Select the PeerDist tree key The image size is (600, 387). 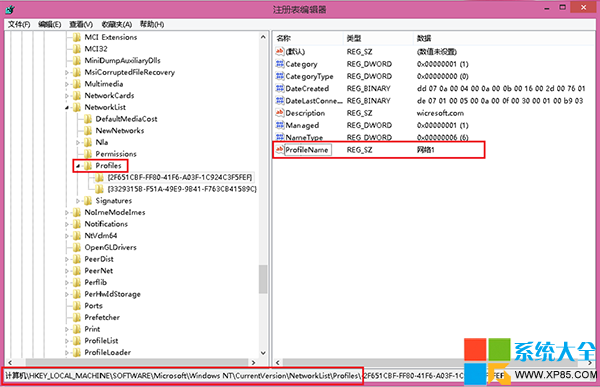[x=99, y=259]
